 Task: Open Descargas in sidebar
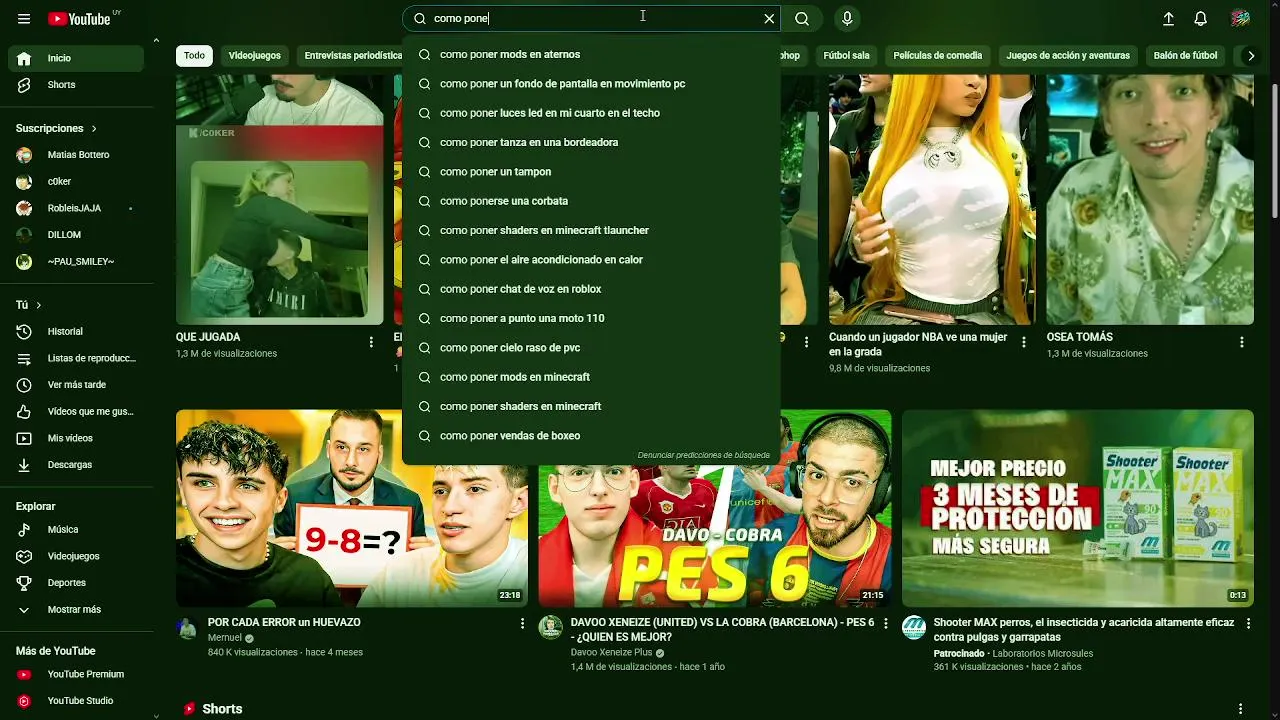tap(76, 465)
